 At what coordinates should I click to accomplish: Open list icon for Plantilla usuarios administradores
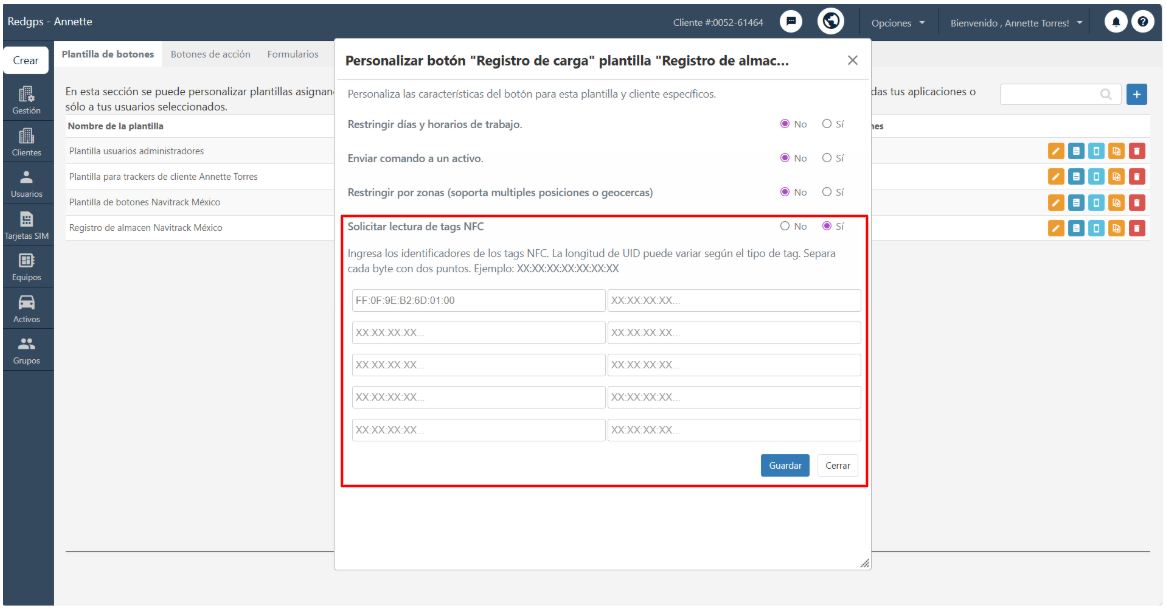(x=1076, y=151)
